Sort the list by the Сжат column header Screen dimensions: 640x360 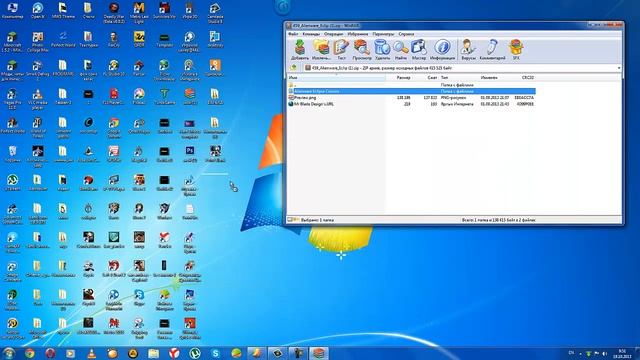425,78
